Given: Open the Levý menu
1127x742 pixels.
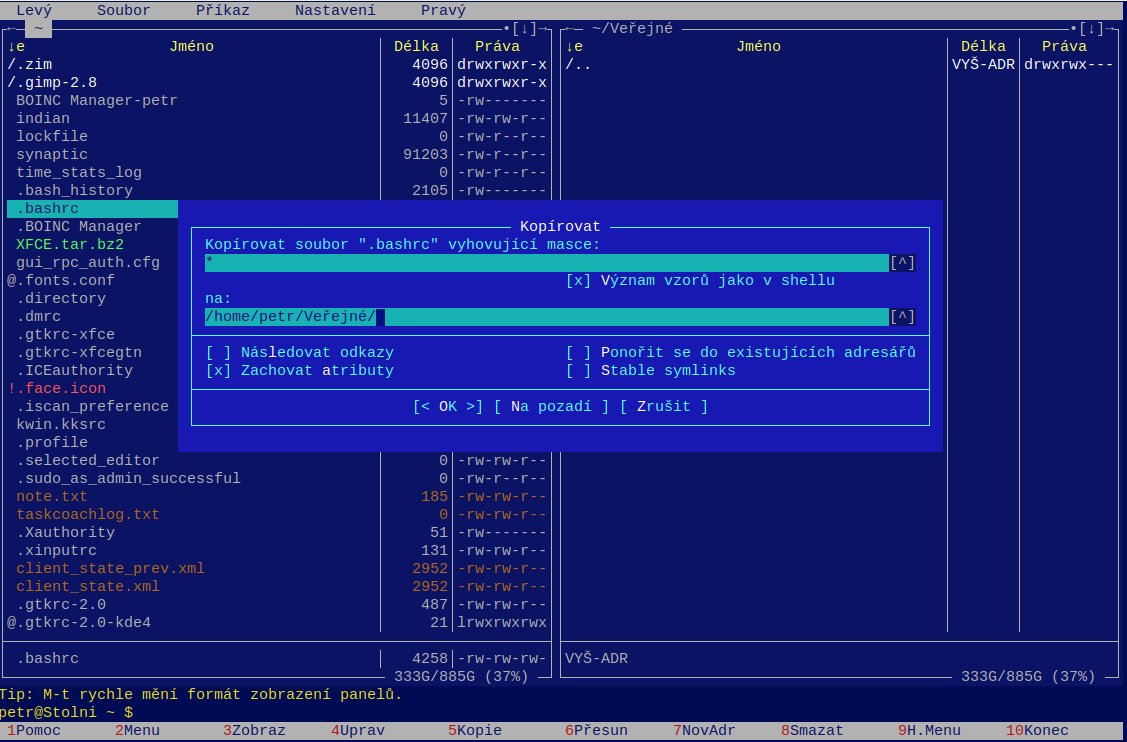Looking at the screenshot, I should pyautogui.click(x=34, y=10).
